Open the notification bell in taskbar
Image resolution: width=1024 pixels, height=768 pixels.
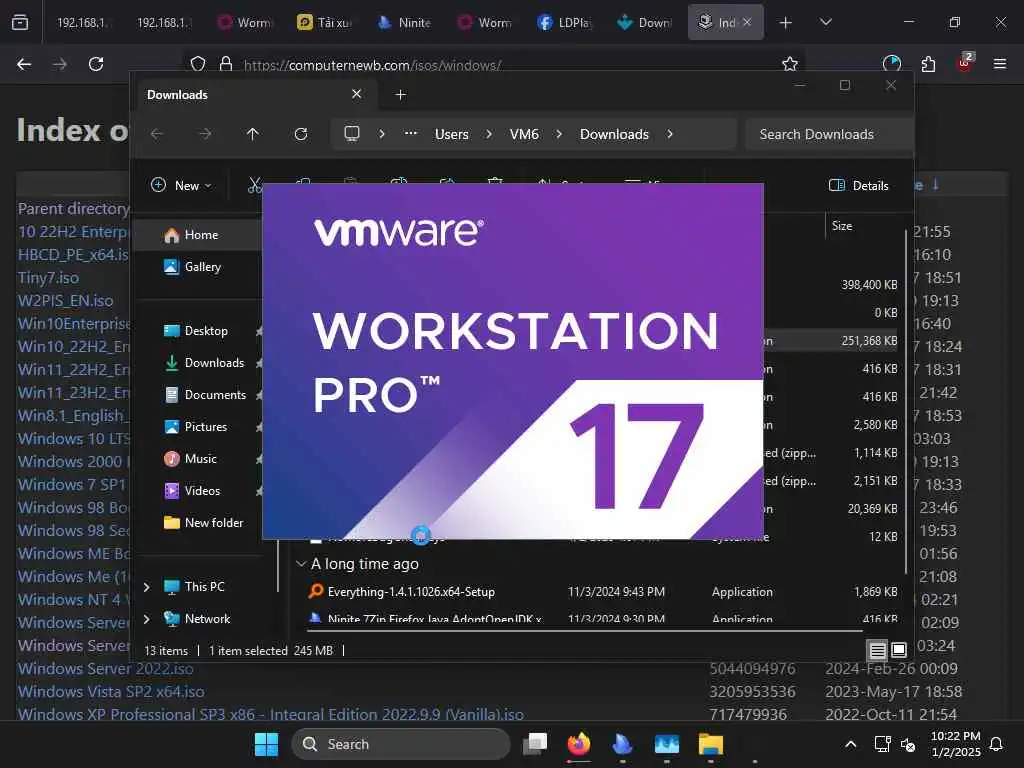point(997,744)
